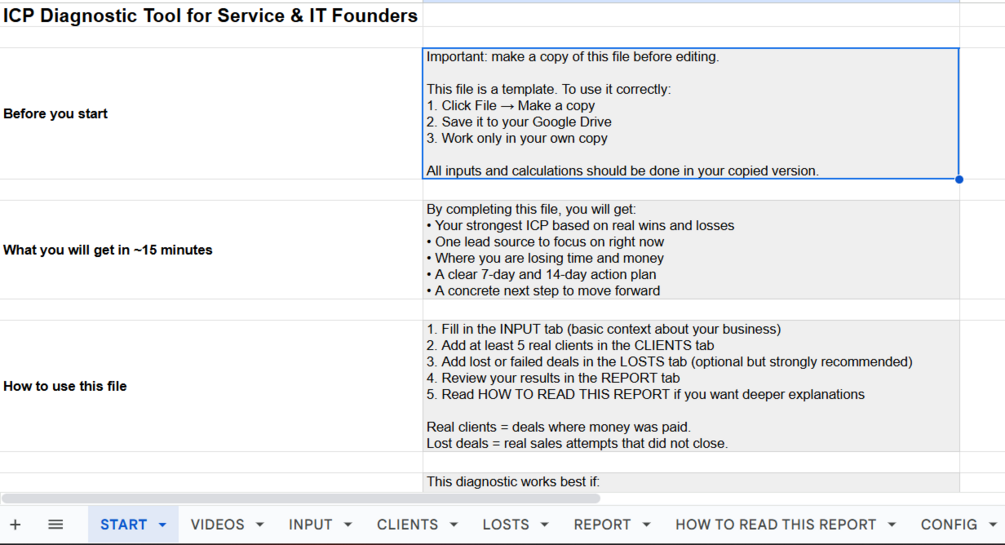Open REPORT tab options arrow

point(646,524)
